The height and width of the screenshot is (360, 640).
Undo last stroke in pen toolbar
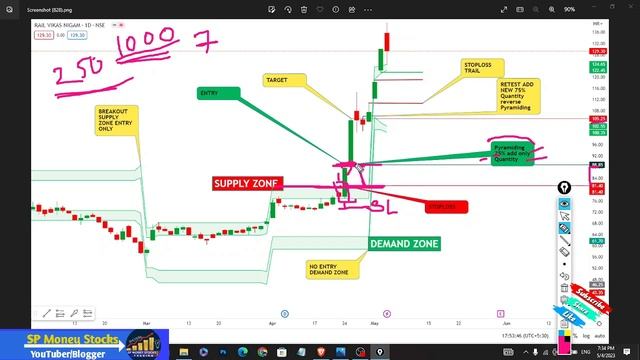pos(564,276)
